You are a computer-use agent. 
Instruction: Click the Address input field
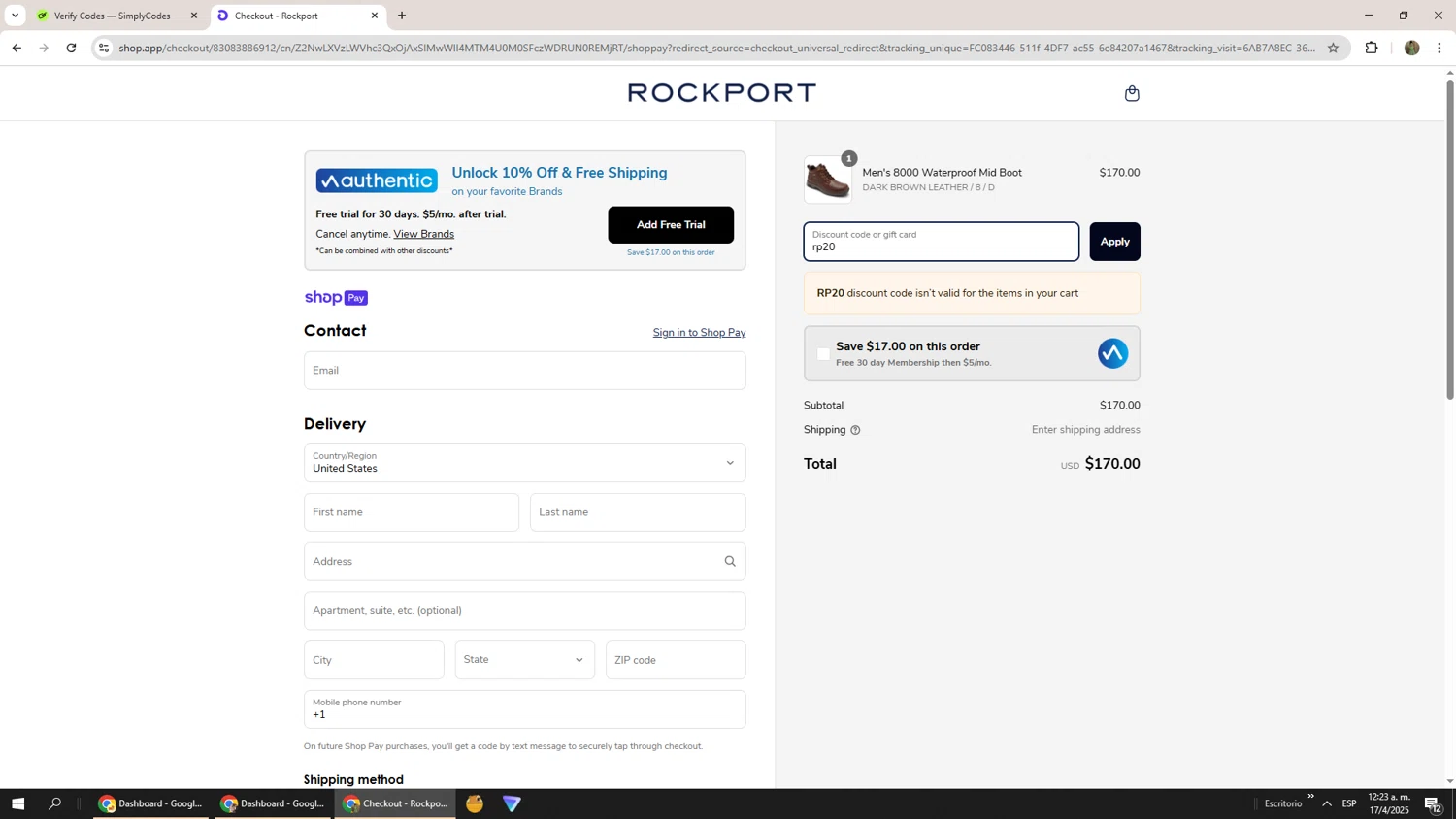(x=525, y=562)
